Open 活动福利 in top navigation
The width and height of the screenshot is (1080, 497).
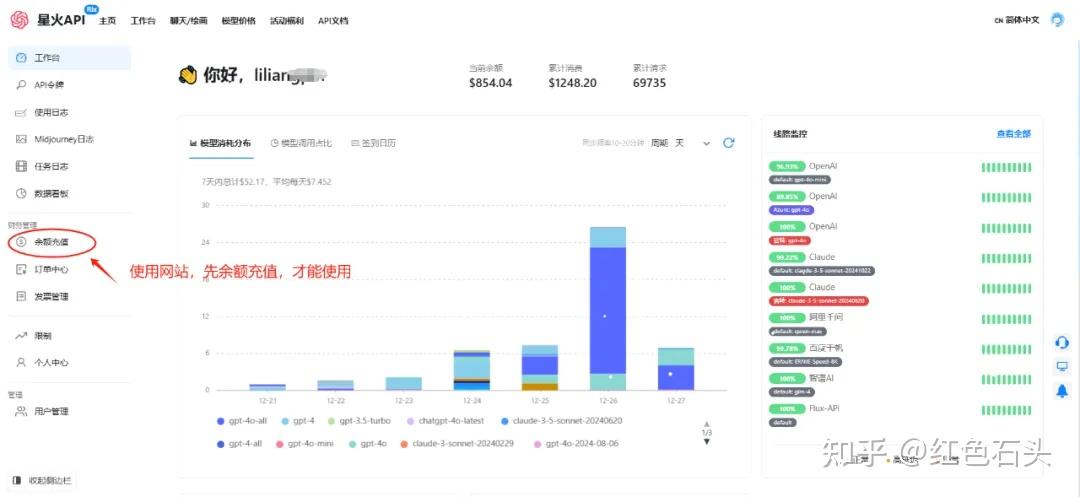point(287,21)
